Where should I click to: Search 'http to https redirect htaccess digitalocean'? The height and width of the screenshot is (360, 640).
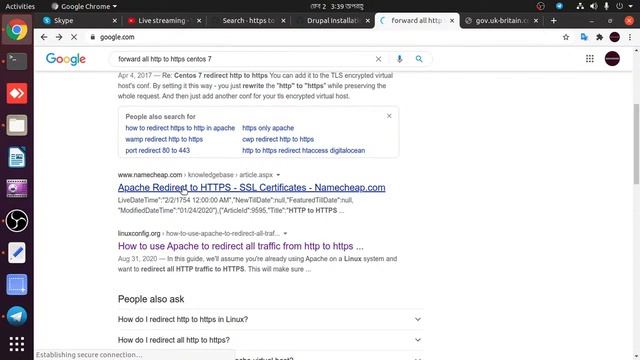click(x=304, y=150)
